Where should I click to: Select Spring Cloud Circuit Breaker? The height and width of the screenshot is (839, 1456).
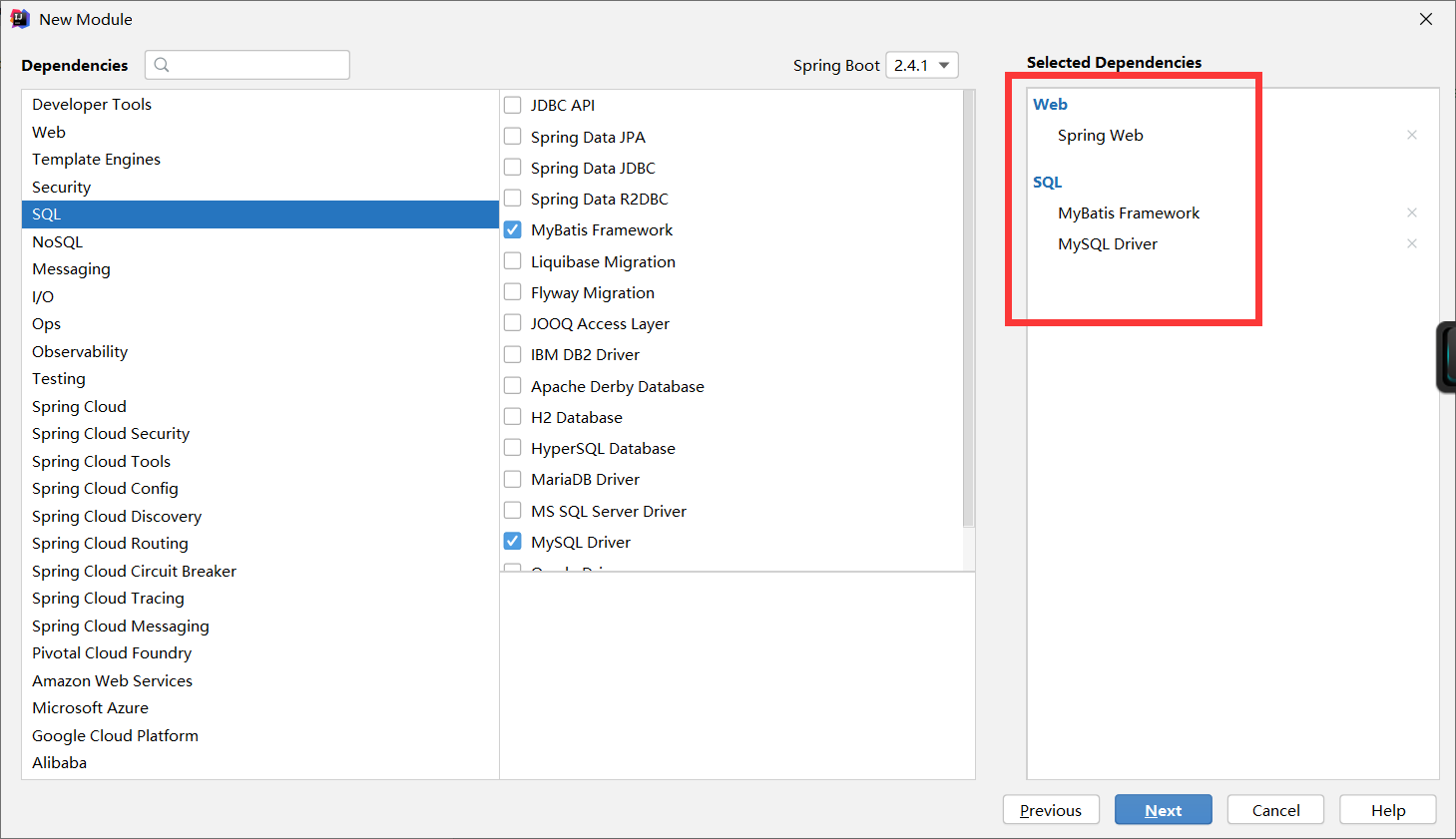(259, 571)
